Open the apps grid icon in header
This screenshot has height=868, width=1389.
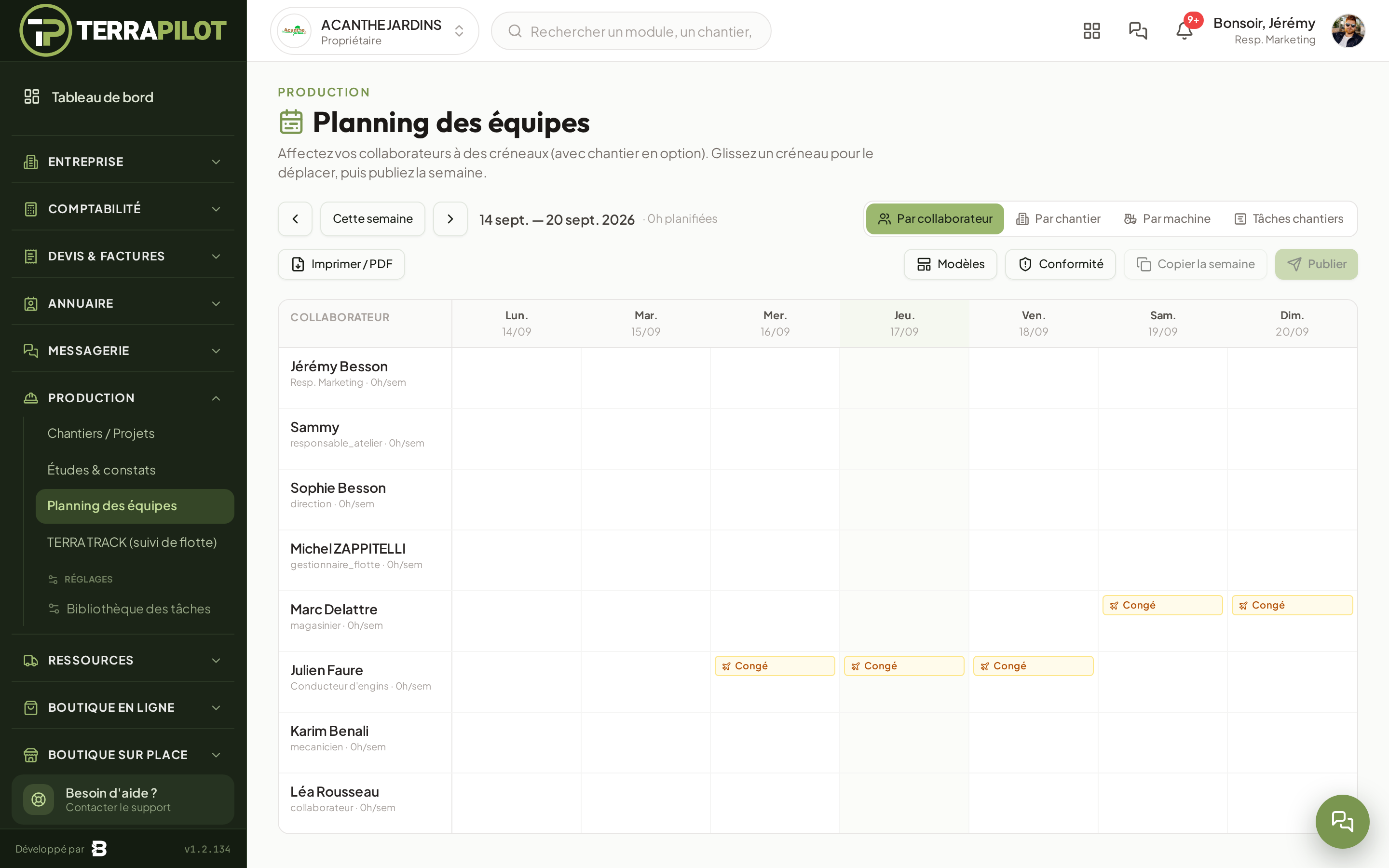click(1091, 31)
